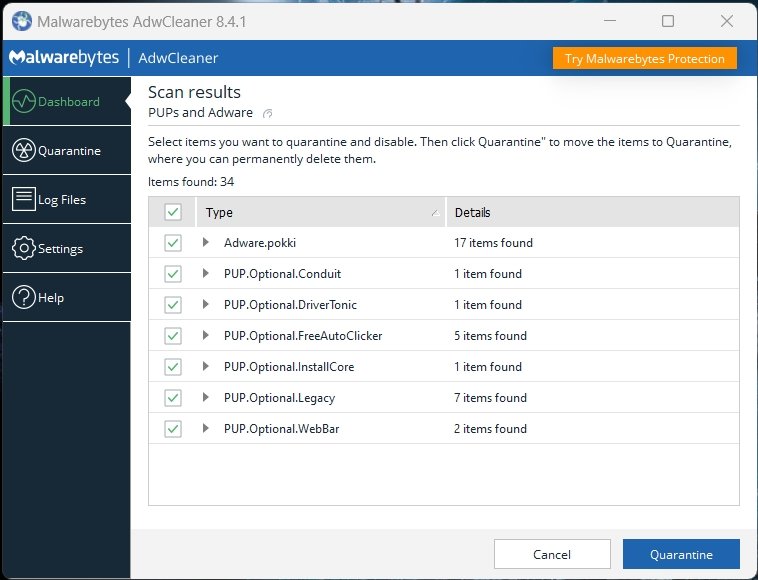Maximize the AdwCleaner window
758x580 pixels.
668,21
